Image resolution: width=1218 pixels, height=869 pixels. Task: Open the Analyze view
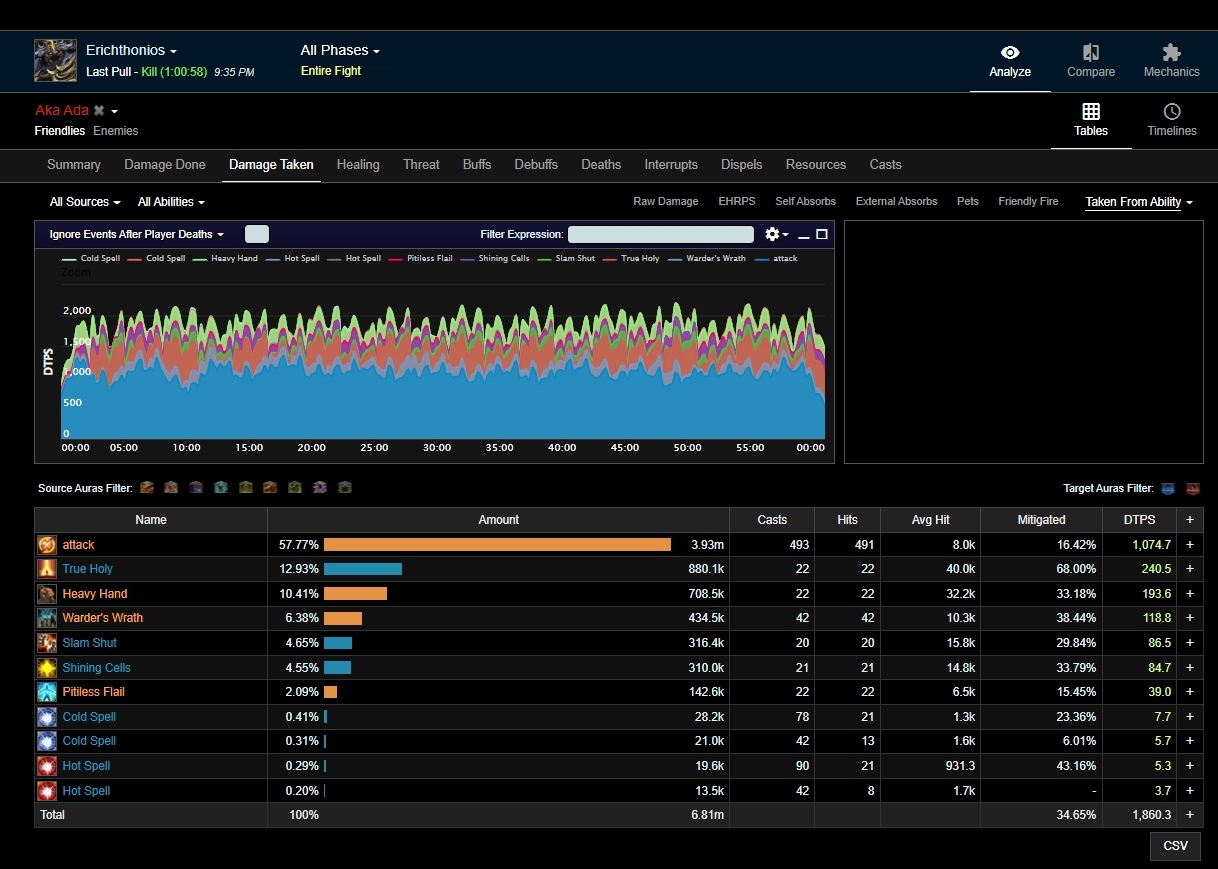[1010, 61]
